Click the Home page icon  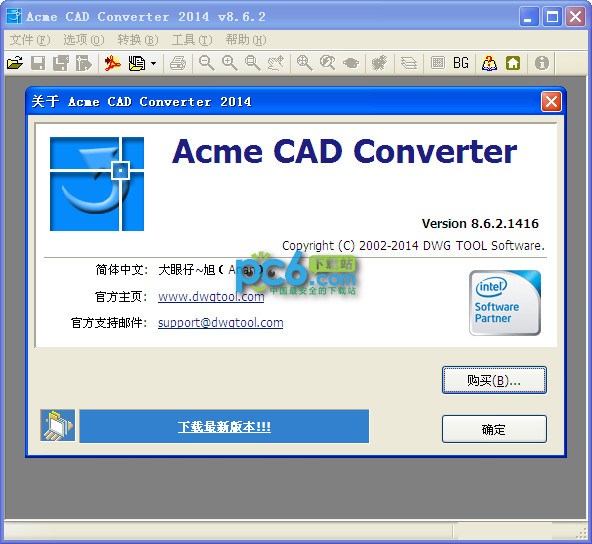[x=513, y=63]
